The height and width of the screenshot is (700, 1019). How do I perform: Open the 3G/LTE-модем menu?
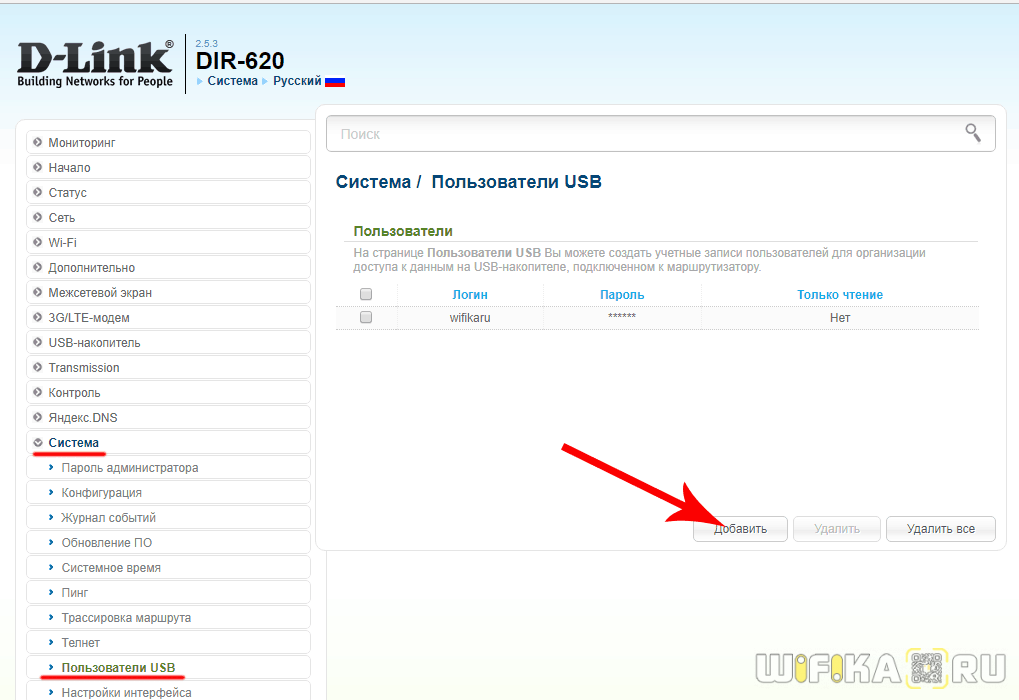168,318
